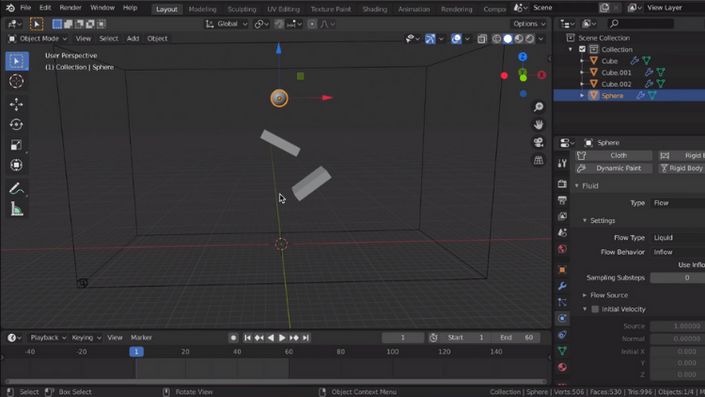This screenshot has height=397, width=705.
Task: Select the Measure tool
Action: [17, 209]
